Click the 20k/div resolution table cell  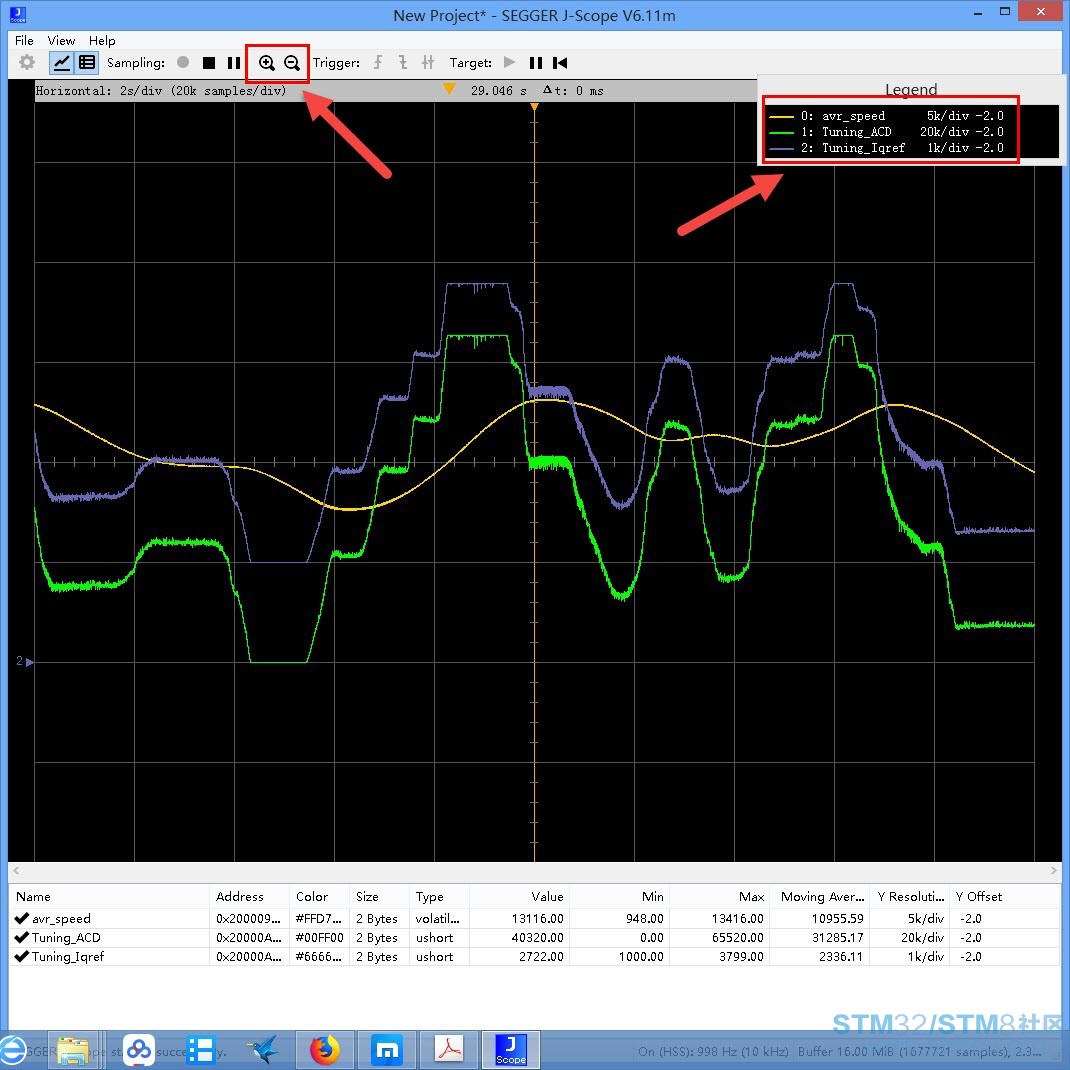(x=909, y=938)
